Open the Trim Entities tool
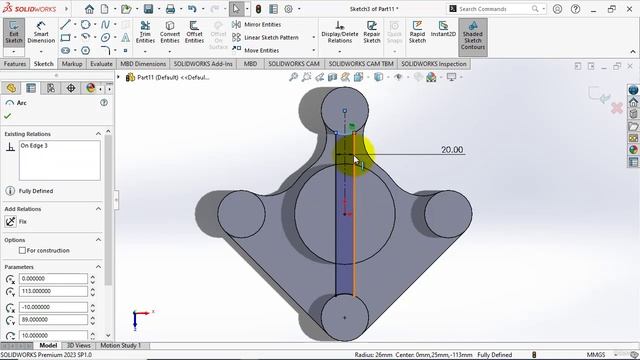 [x=145, y=32]
